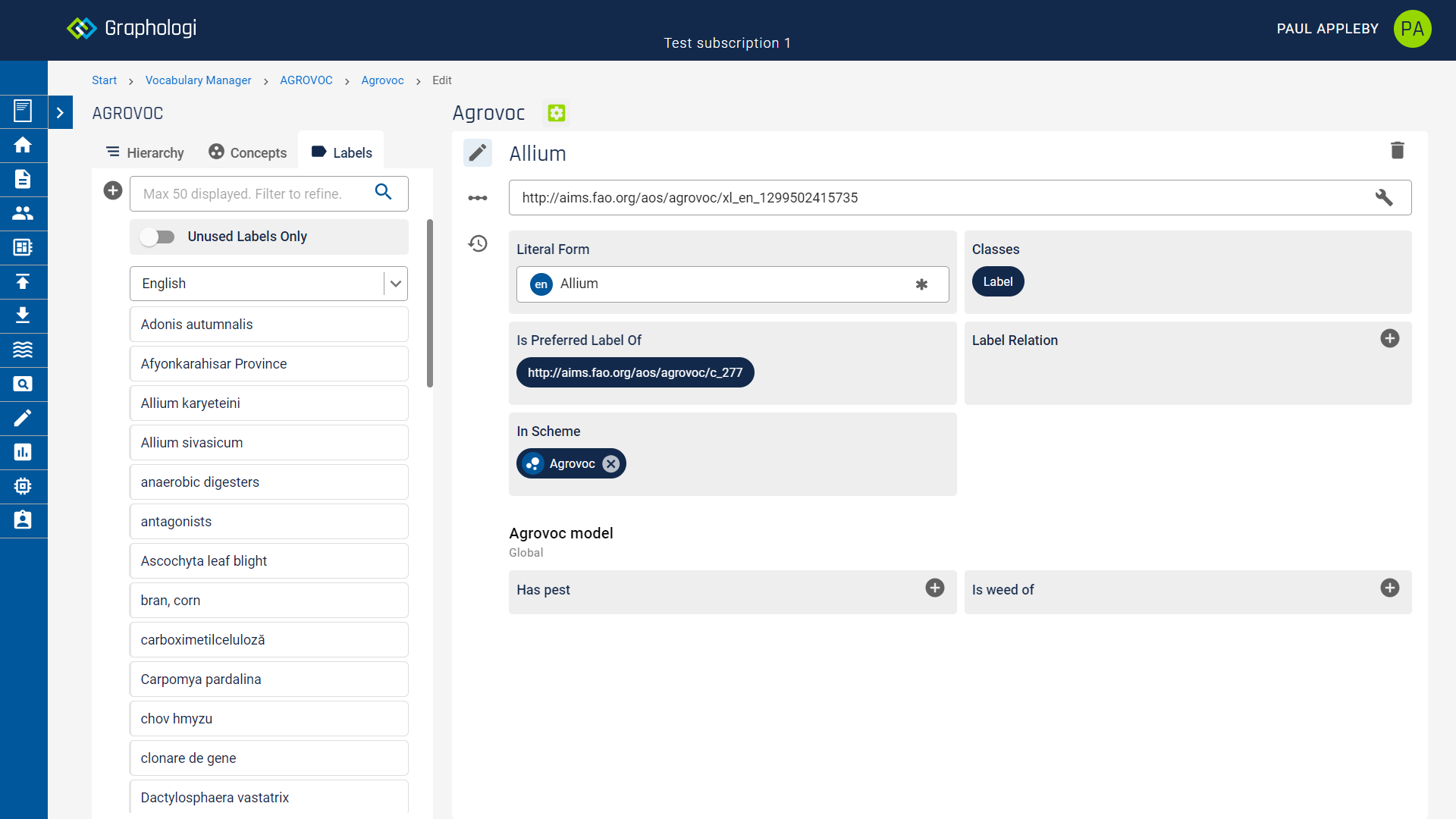Toggle Unused Labels Only switch
The height and width of the screenshot is (819, 1456).
point(157,237)
